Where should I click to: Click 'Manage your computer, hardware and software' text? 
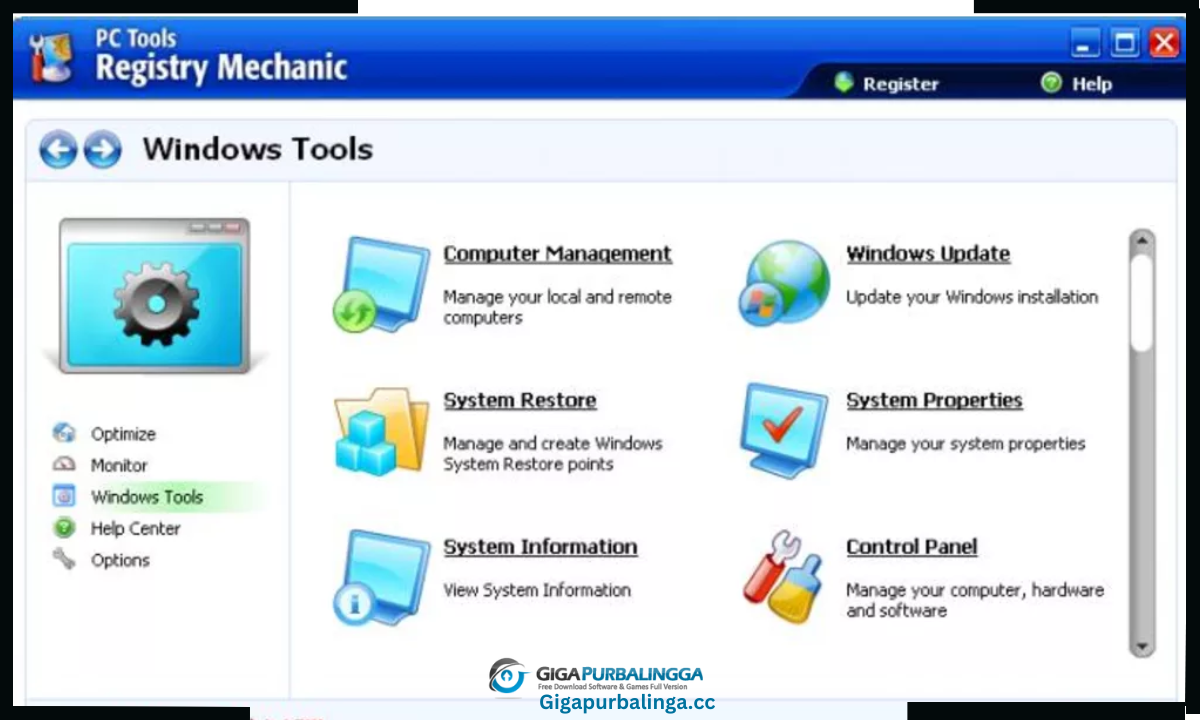(x=975, y=600)
